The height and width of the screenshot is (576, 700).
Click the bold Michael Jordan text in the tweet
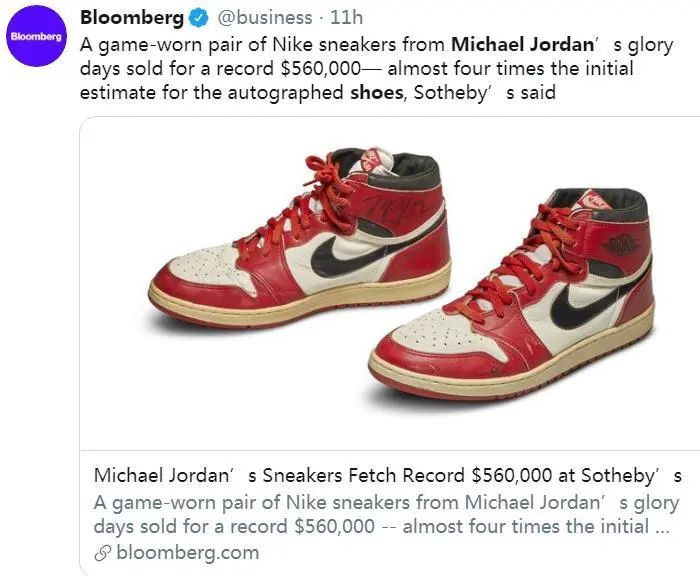pyautogui.click(x=522, y=45)
